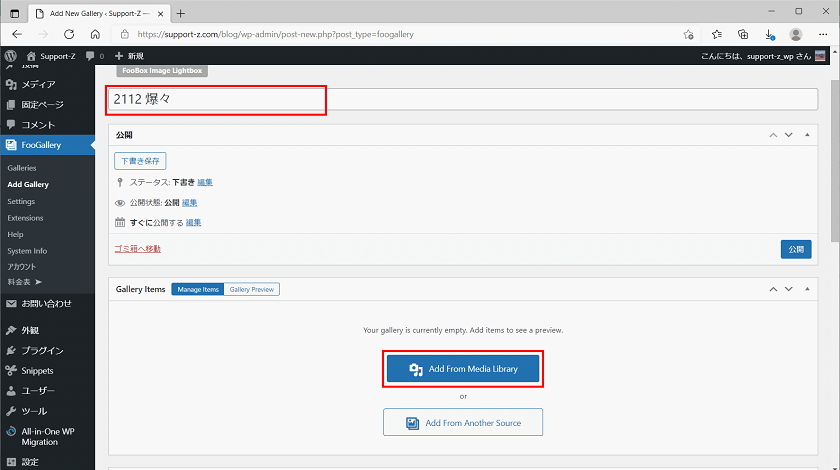The height and width of the screenshot is (470, 840).
Task: Click the ゴミ箱へ移動 trash link
Action: 138,248
